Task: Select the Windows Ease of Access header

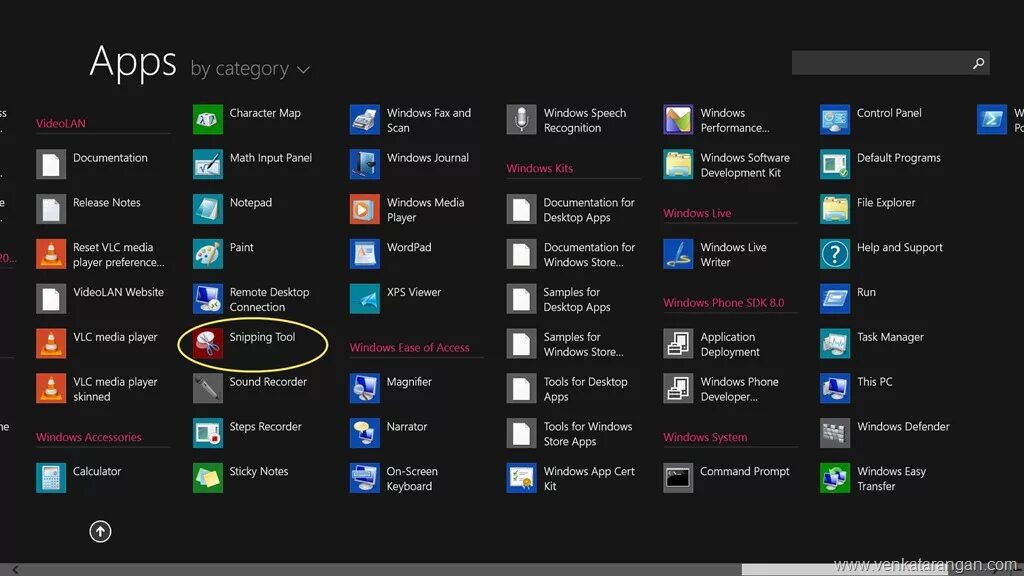Action: [x=409, y=347]
